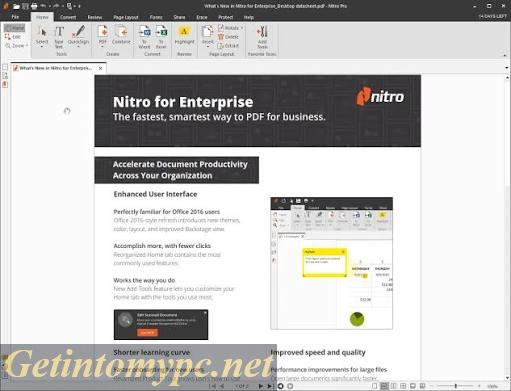
Task: Switch to facing continuous view
Action: 403,386
